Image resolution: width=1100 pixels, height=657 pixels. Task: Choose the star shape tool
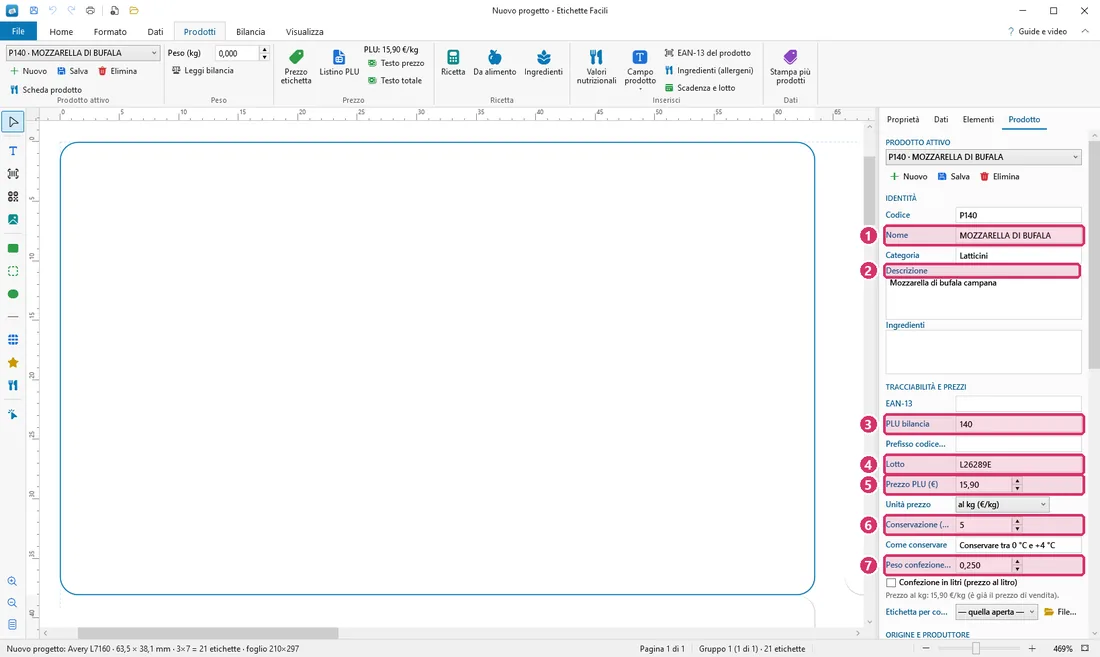[13, 363]
